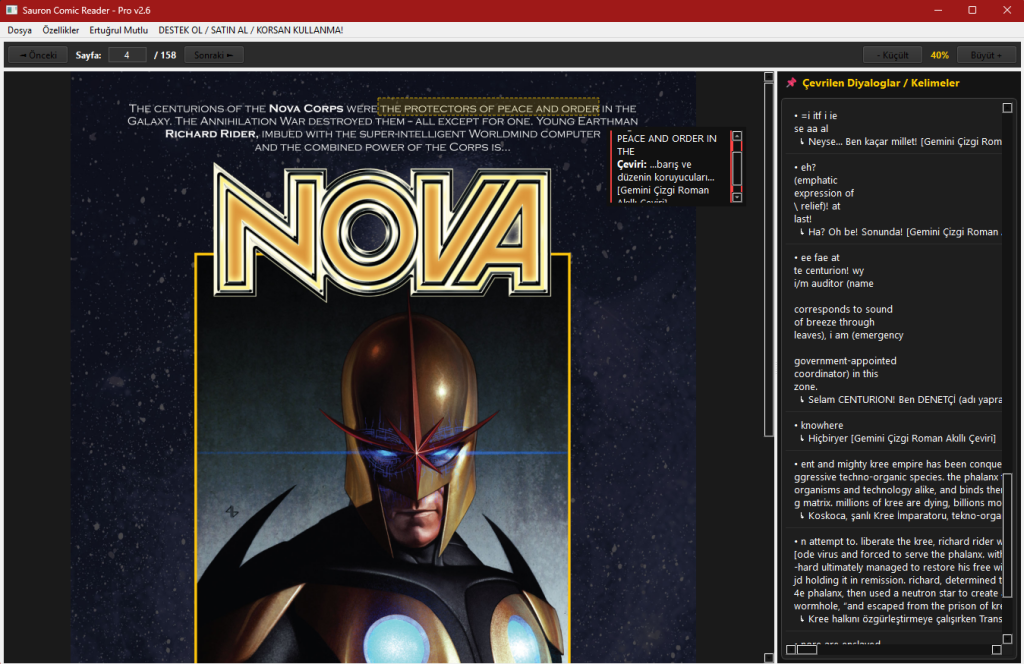Click dialogue panel horizontal scroll right arrow

[997, 650]
